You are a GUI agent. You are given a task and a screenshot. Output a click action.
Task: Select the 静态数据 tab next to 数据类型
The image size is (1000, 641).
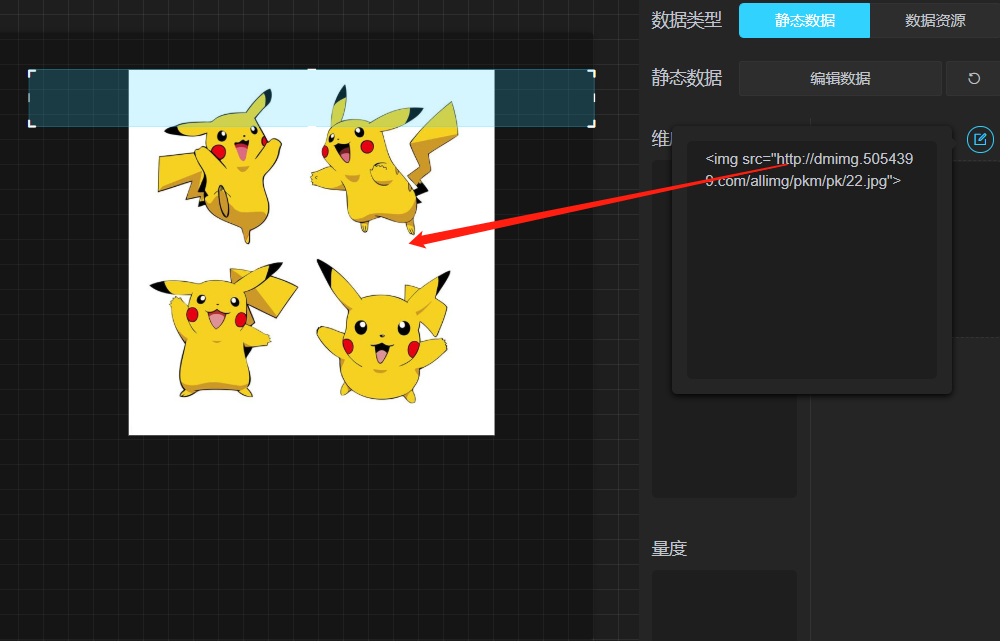(804, 20)
